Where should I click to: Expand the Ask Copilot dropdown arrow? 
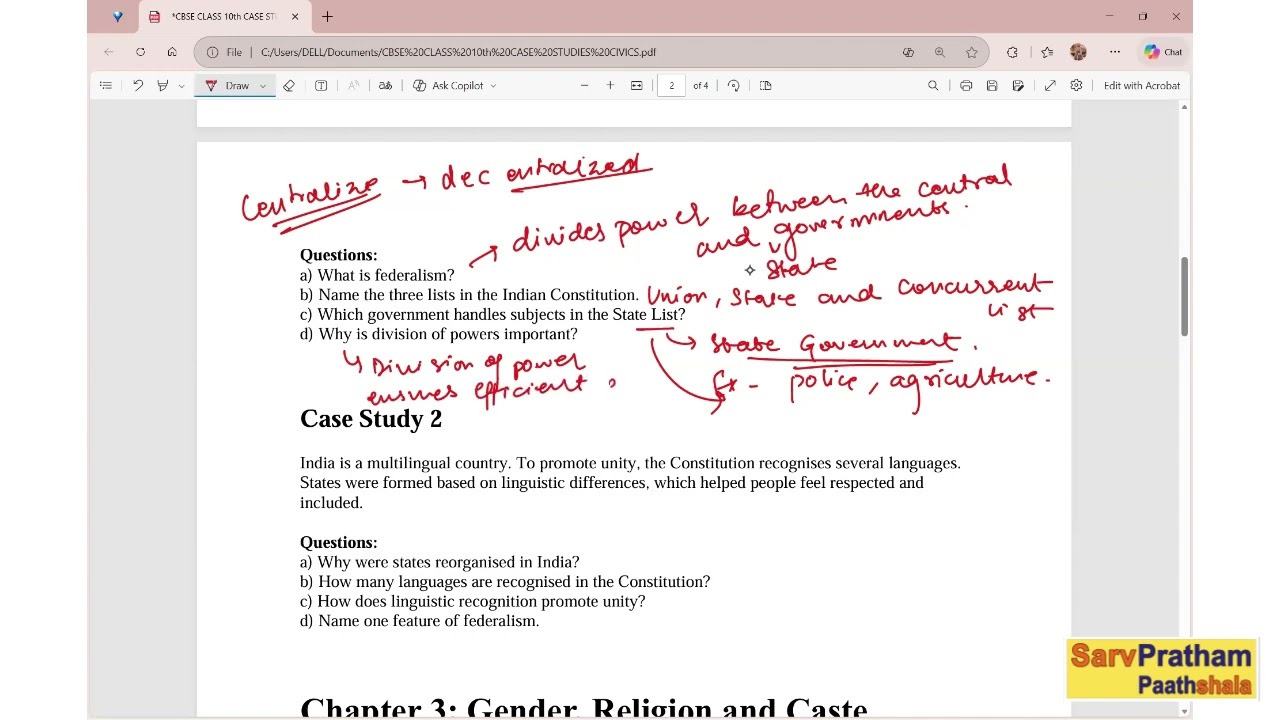click(x=493, y=86)
